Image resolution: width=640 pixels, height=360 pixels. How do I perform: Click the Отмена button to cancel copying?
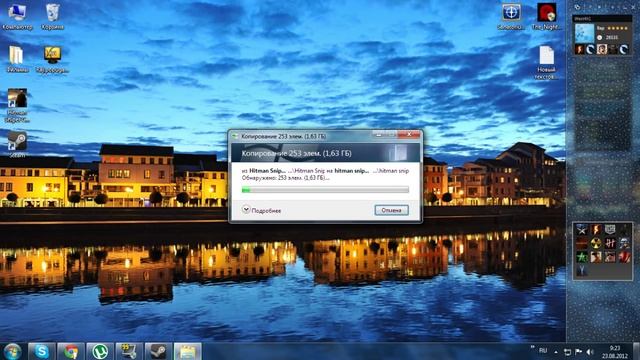[391, 210]
